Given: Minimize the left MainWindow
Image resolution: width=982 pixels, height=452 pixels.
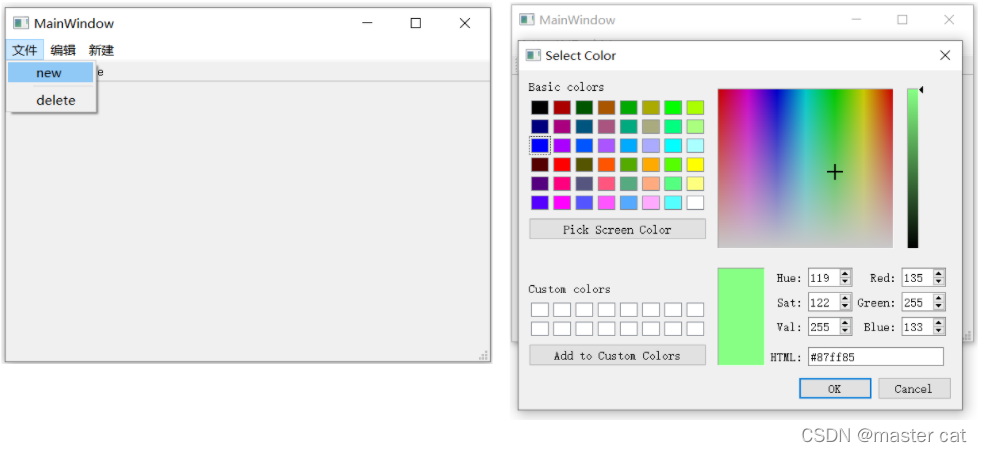Looking at the screenshot, I should coord(367,23).
